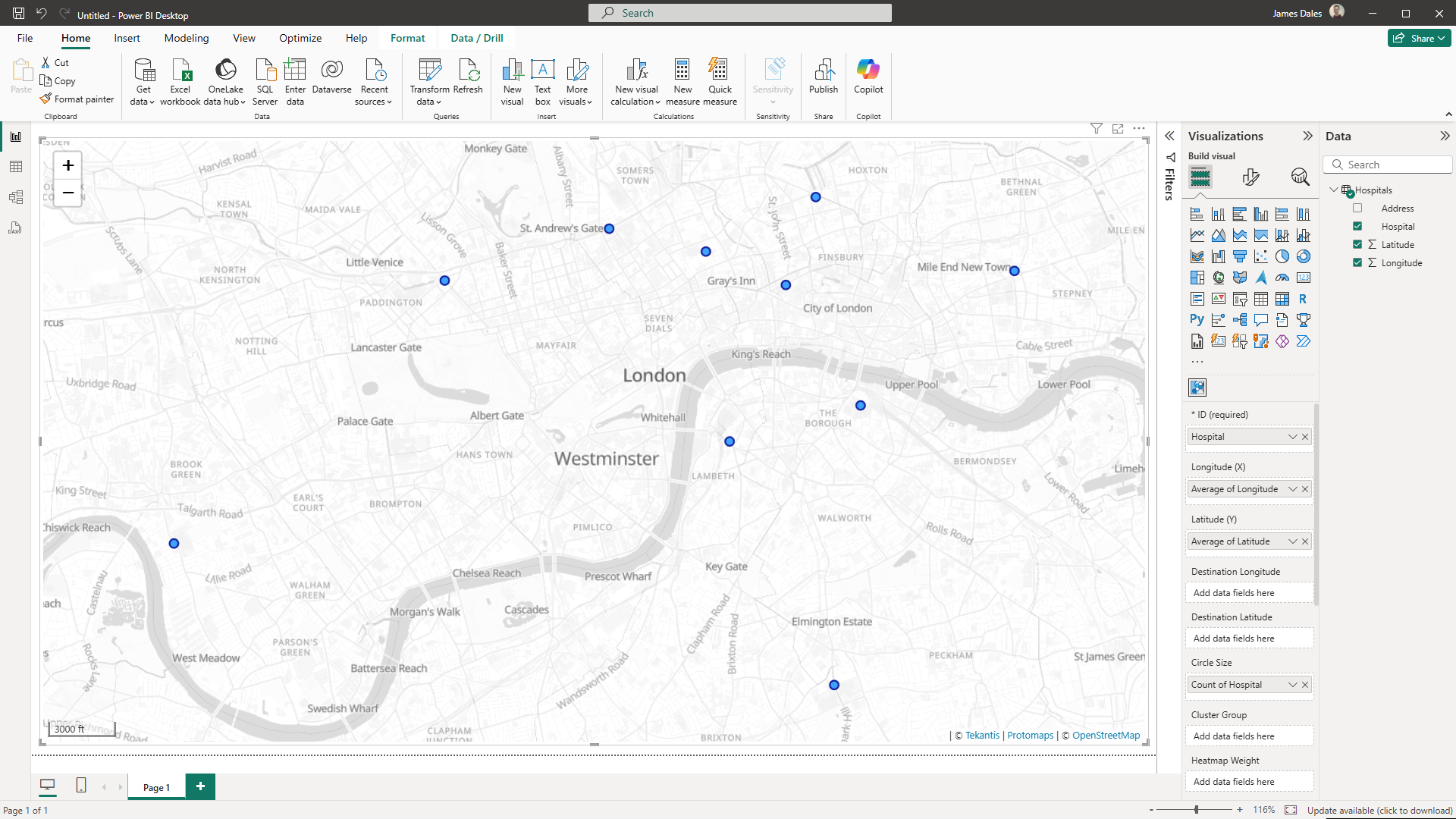Image resolution: width=1456 pixels, height=819 pixels.
Task: Click the Filter icon above visual
Action: coord(1096,129)
